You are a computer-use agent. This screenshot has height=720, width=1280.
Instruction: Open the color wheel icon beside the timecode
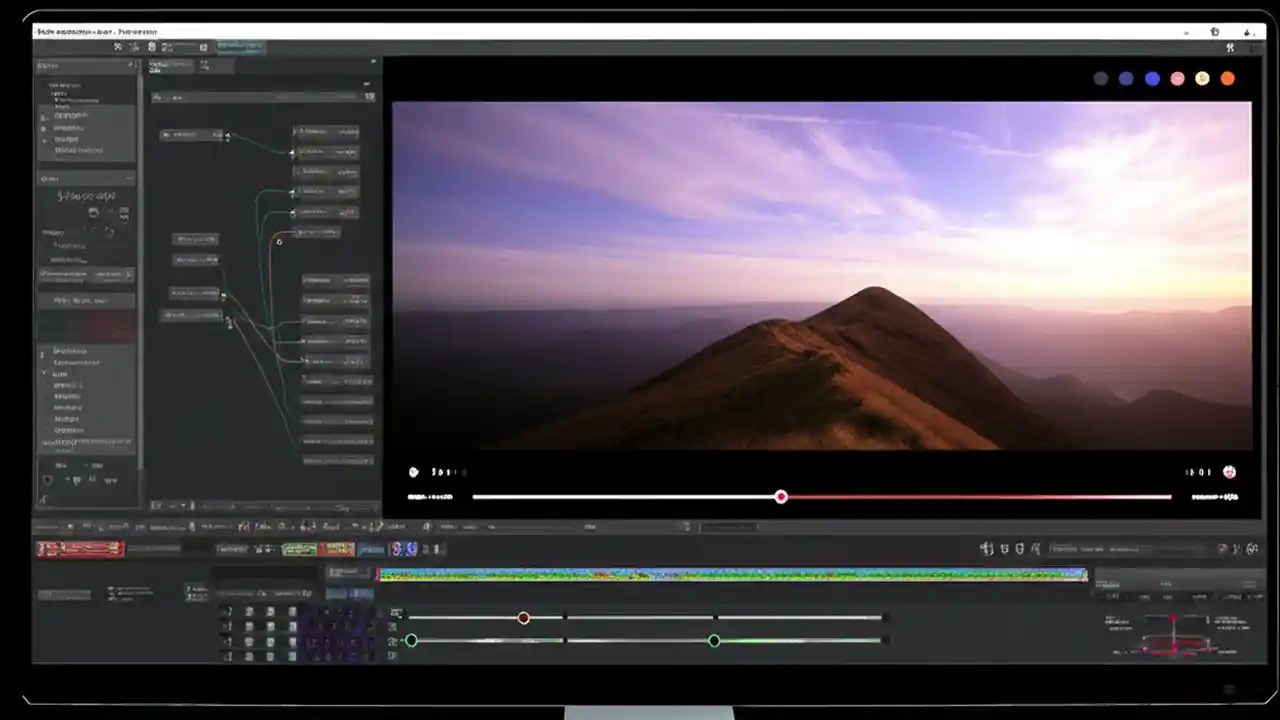click(1229, 472)
